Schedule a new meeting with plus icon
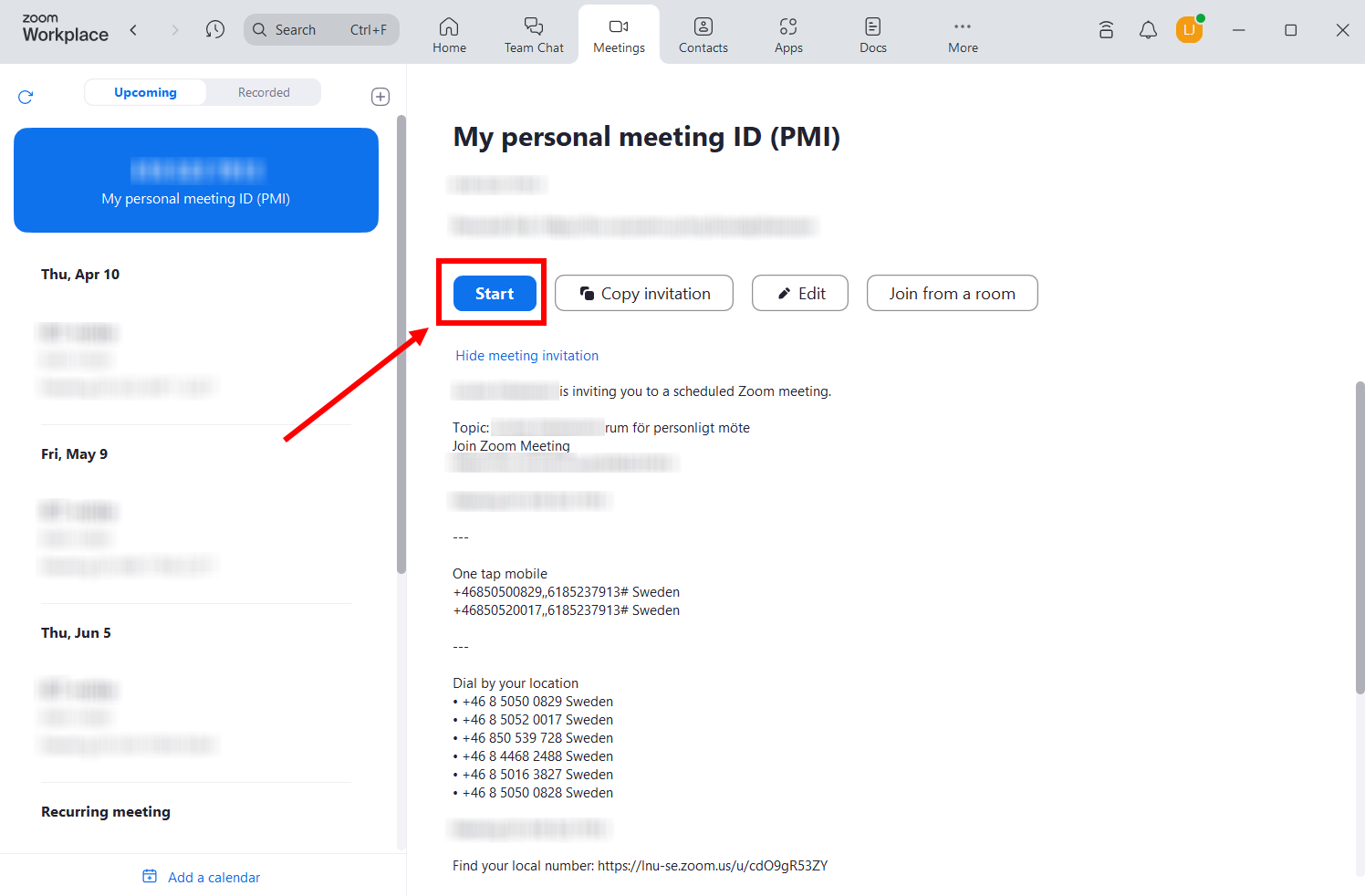 point(380,97)
